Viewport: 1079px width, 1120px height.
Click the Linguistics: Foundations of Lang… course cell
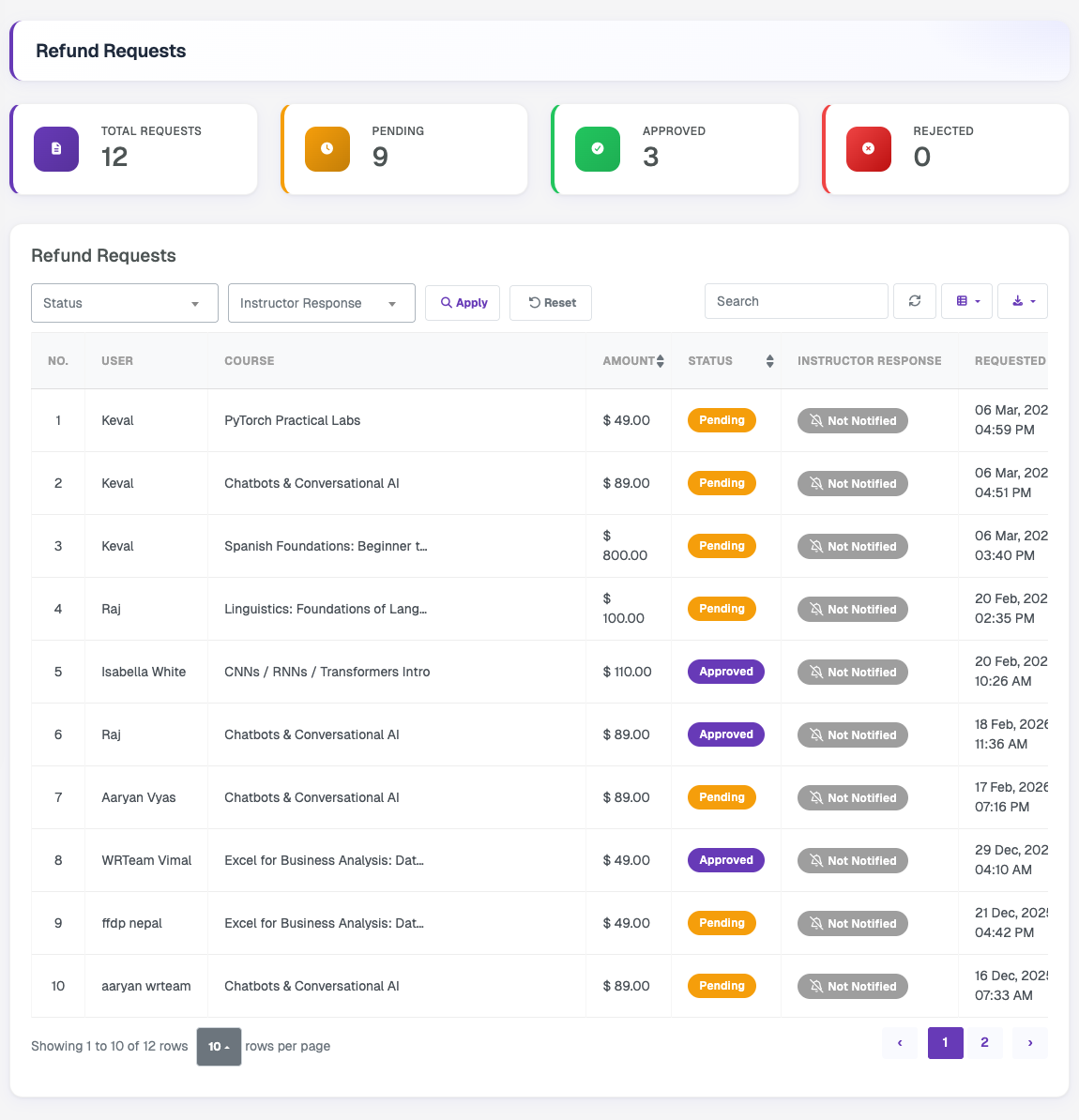pyautogui.click(x=397, y=610)
